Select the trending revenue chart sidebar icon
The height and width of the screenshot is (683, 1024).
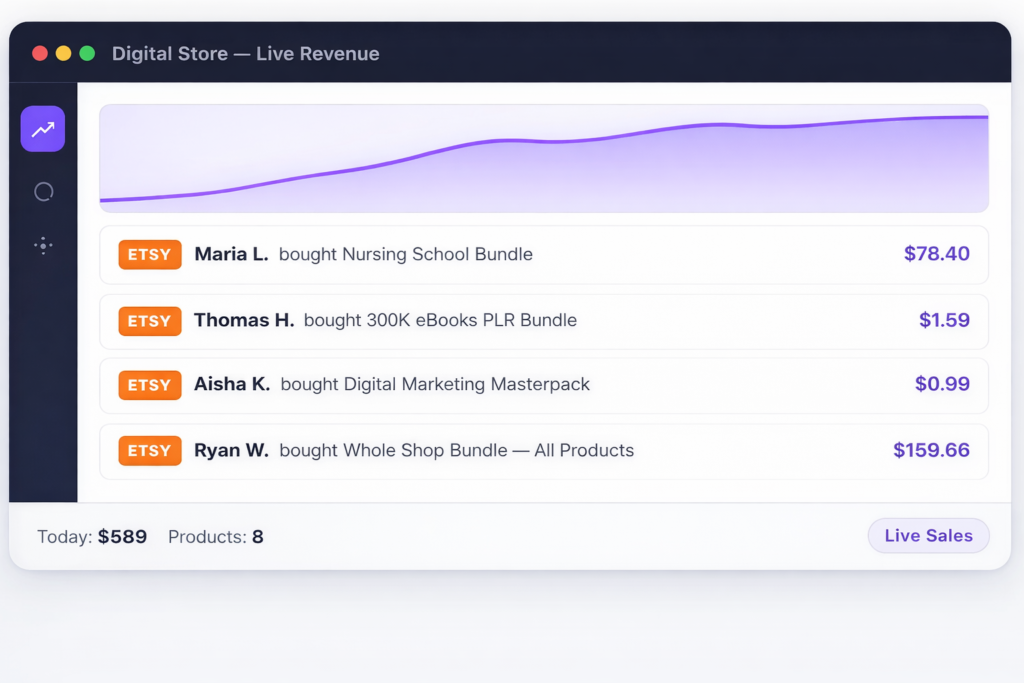tap(43, 129)
